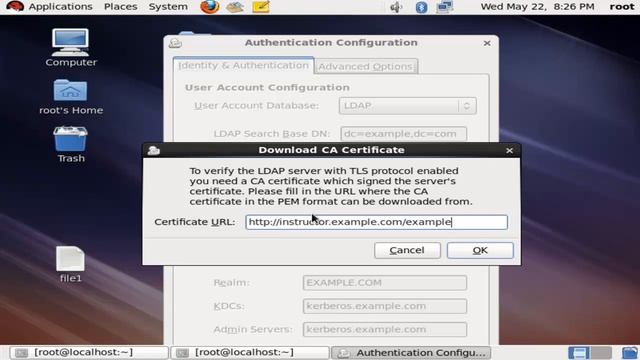Click the Bluetooth tray icon
640x360 pixels.
pos(421,7)
